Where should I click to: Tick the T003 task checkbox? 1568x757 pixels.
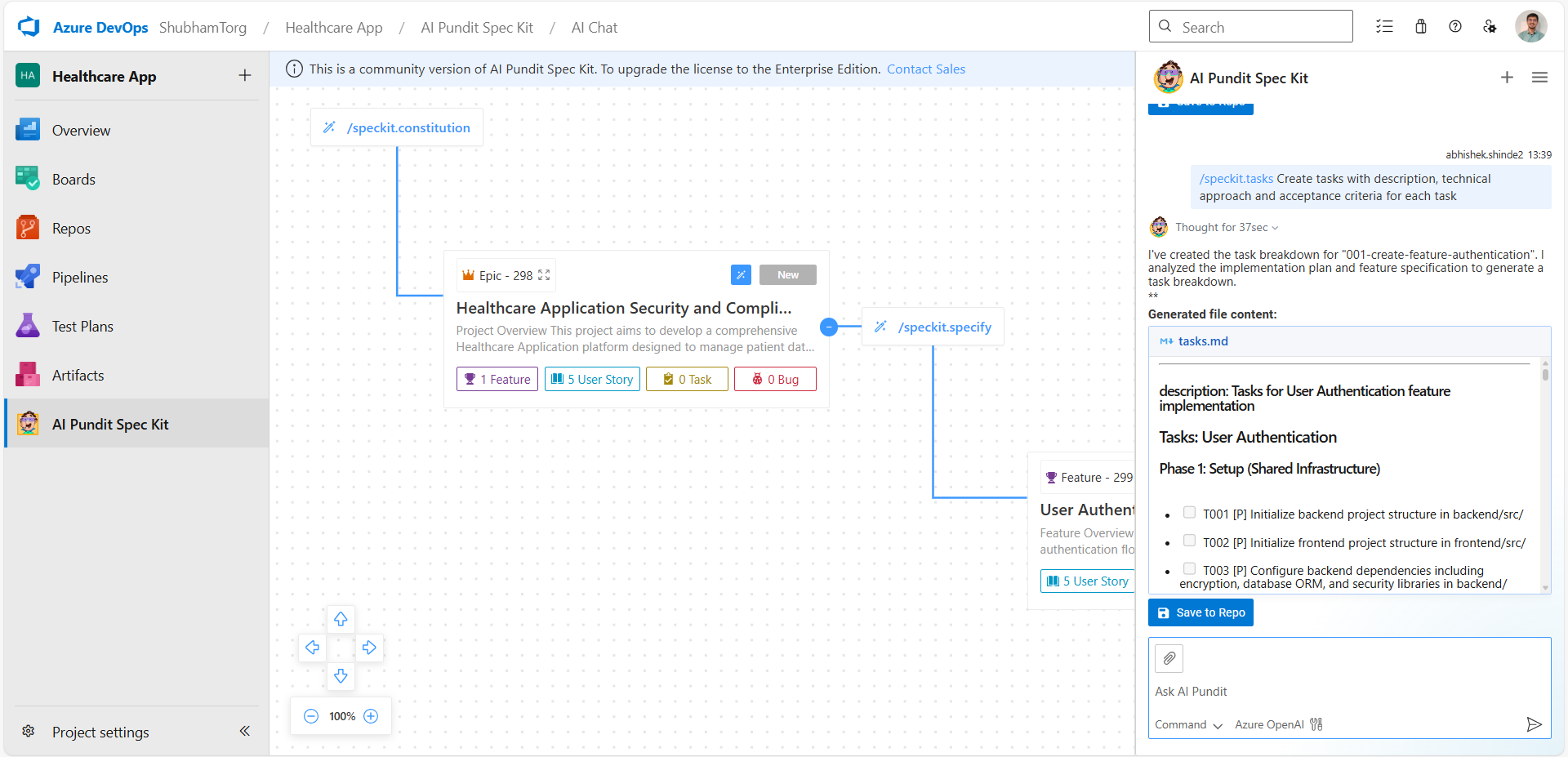coord(1189,568)
